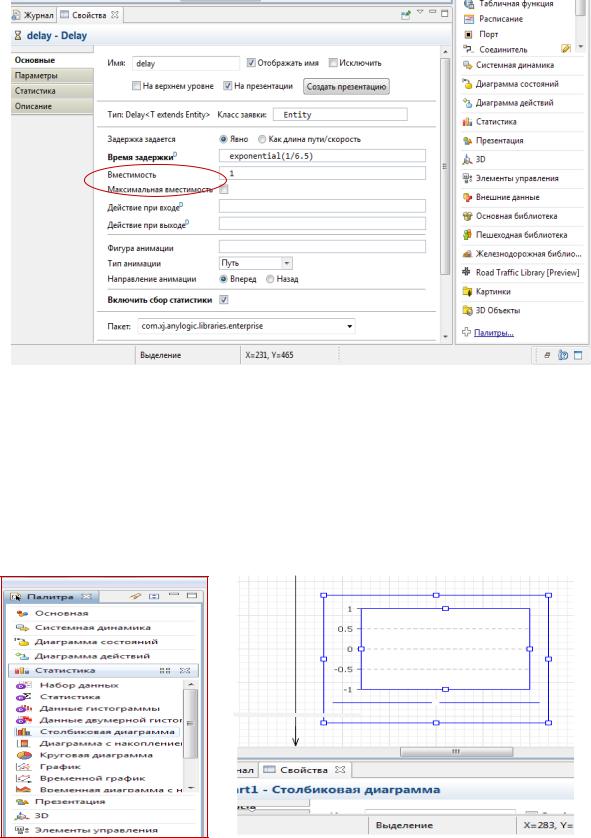Viewport: 591px width, 838px height.
Task: Open the dropdown arrow beside the Соединитель pencil
Action: (581, 48)
